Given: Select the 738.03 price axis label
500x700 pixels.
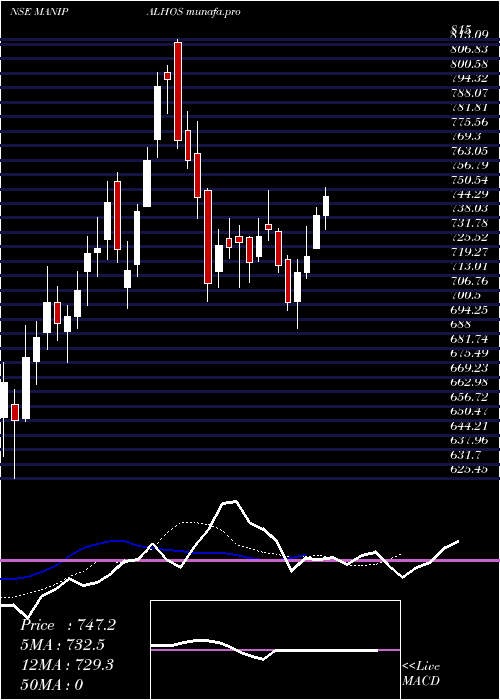Looking at the screenshot, I should pos(469,208).
